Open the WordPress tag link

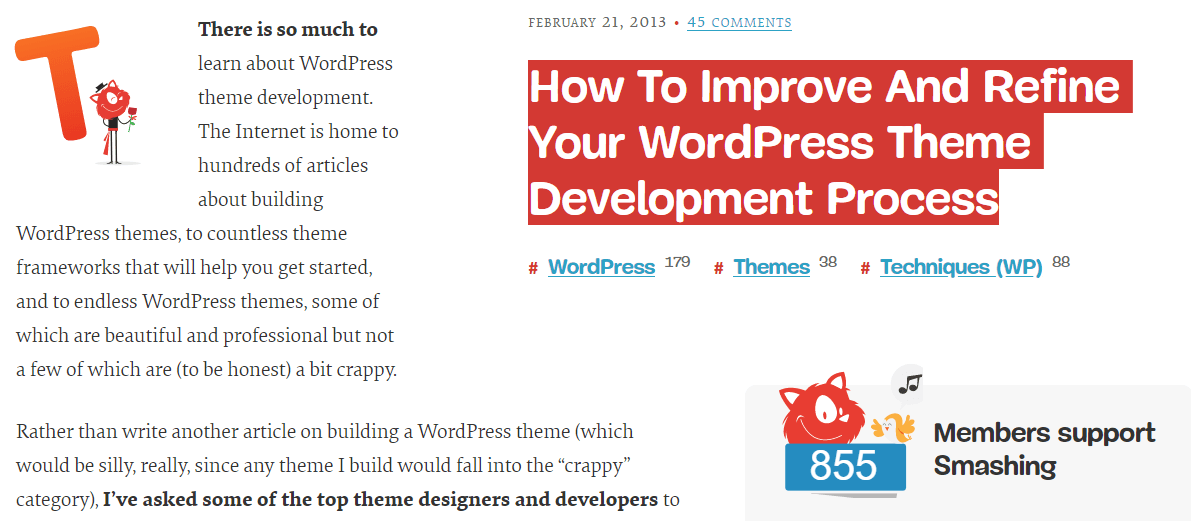point(601,267)
